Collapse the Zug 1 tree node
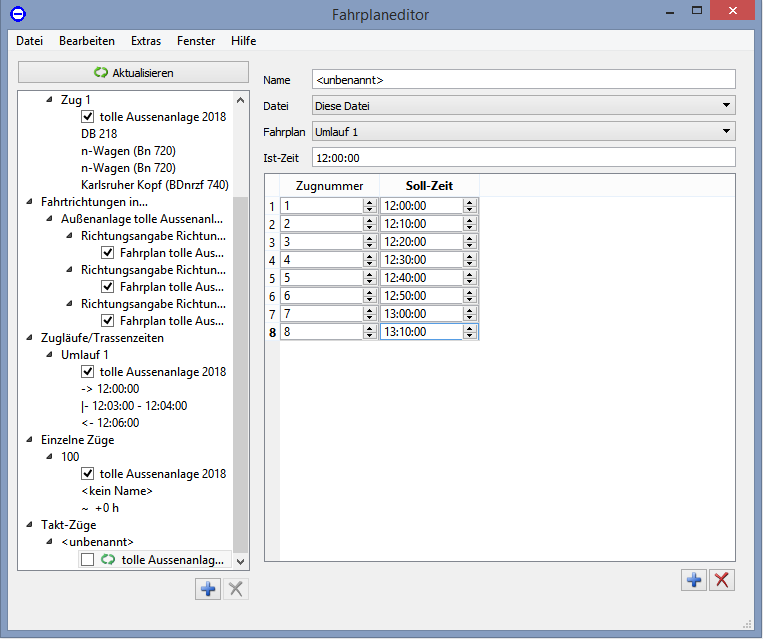 pyautogui.click(x=51, y=100)
